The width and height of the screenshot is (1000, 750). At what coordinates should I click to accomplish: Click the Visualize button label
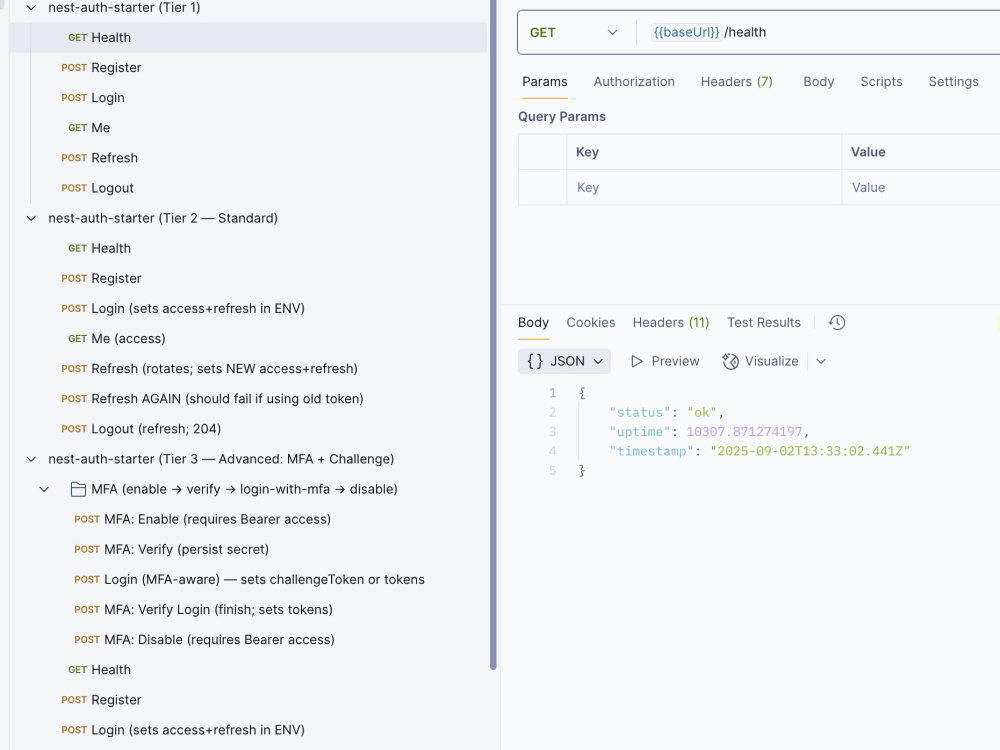click(x=772, y=362)
